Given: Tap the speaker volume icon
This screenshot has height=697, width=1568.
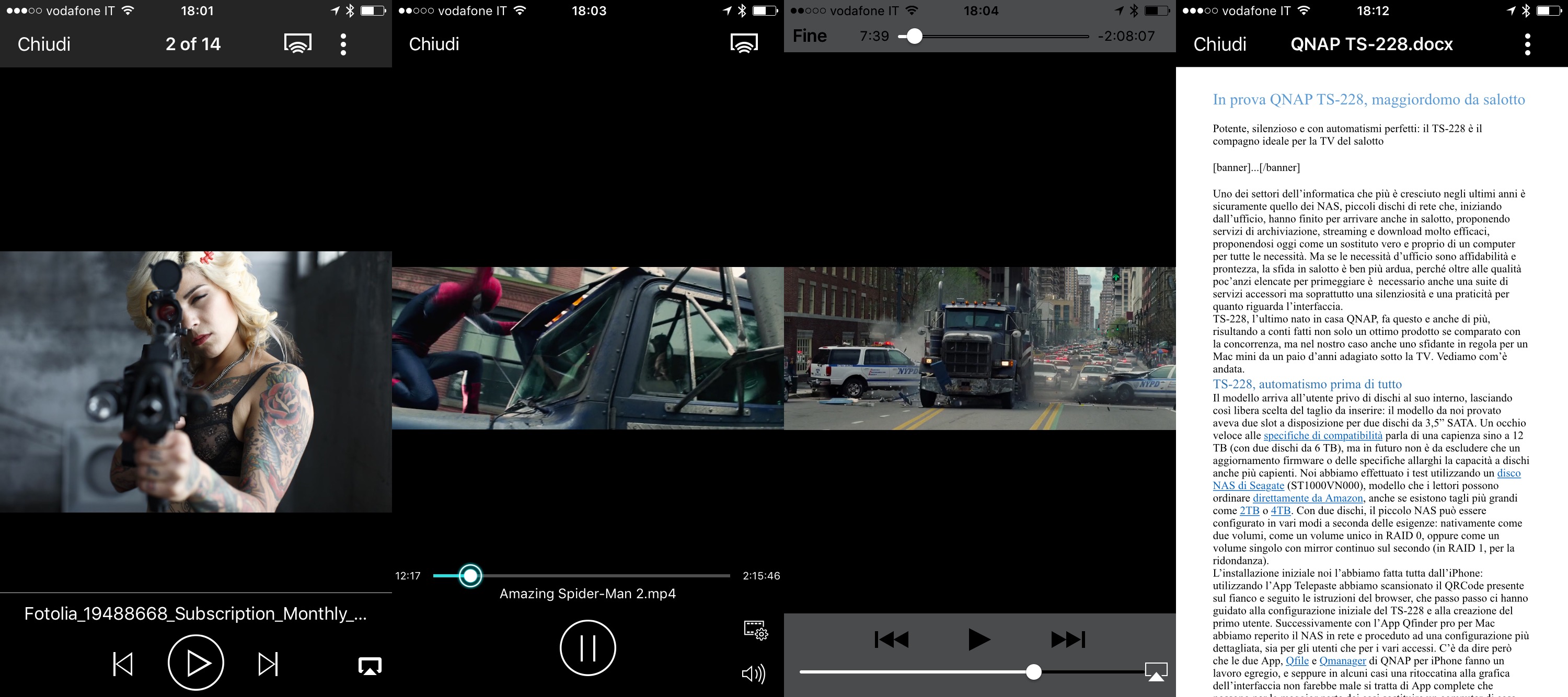Looking at the screenshot, I should (x=753, y=673).
